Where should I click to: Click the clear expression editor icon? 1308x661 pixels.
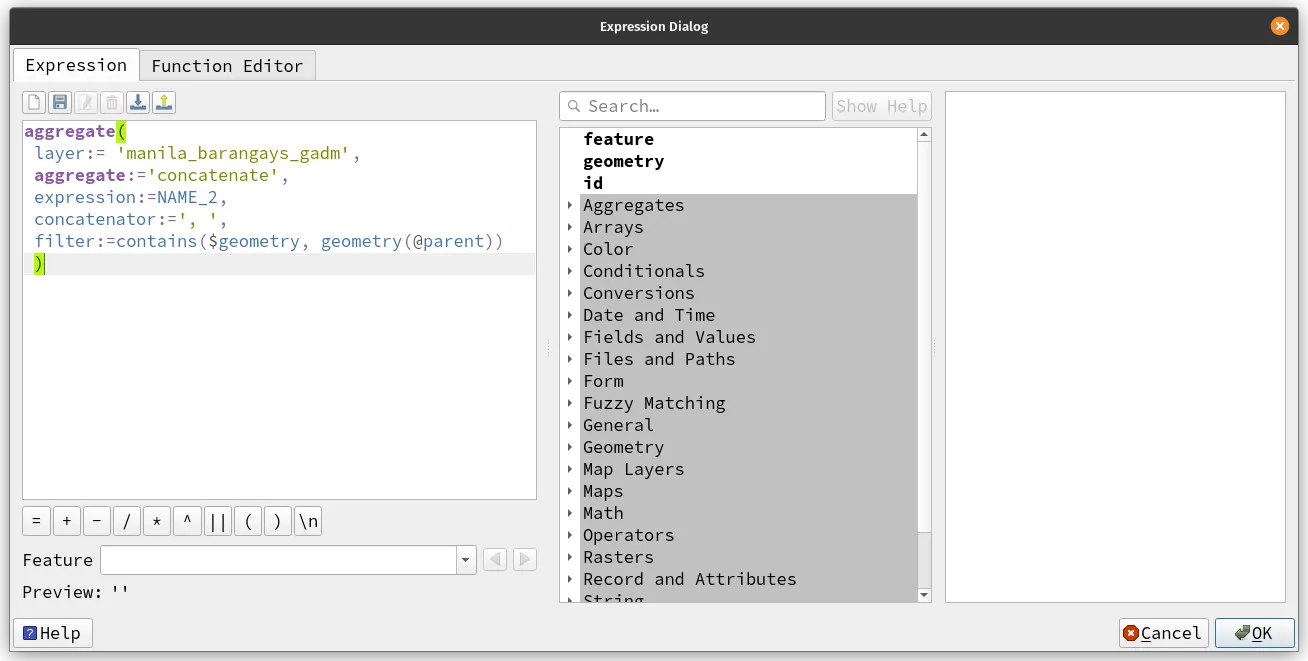pyautogui.click(x=34, y=102)
